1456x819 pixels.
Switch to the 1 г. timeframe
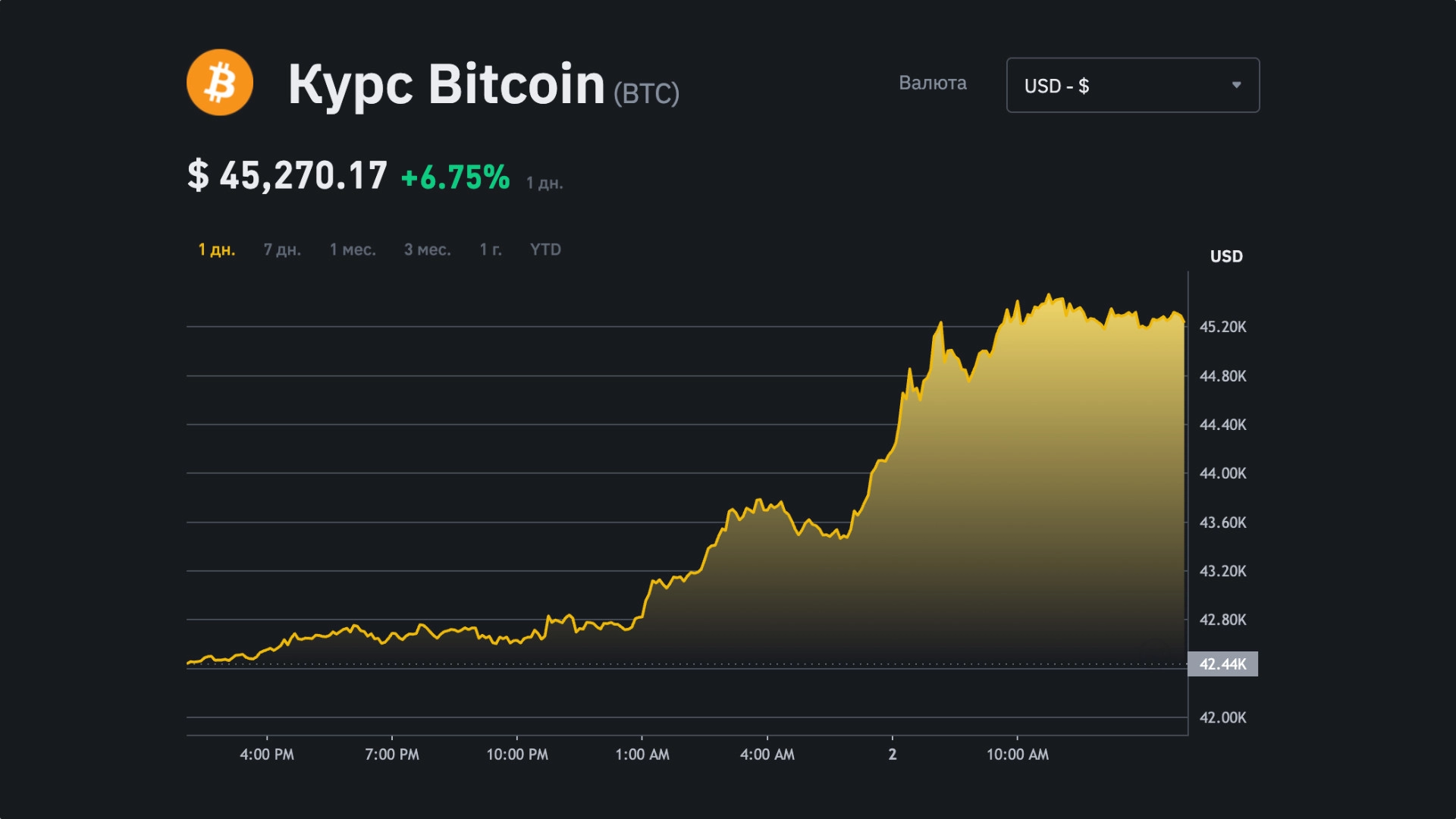490,249
